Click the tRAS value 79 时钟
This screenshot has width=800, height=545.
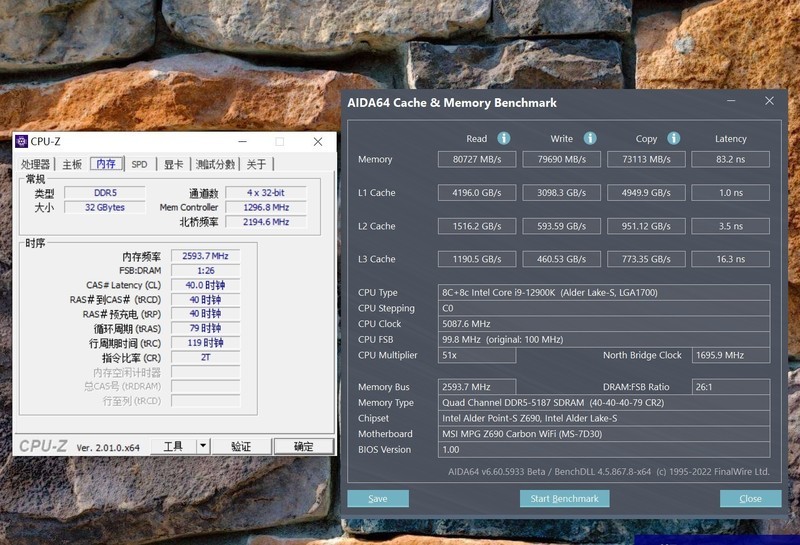click(206, 328)
